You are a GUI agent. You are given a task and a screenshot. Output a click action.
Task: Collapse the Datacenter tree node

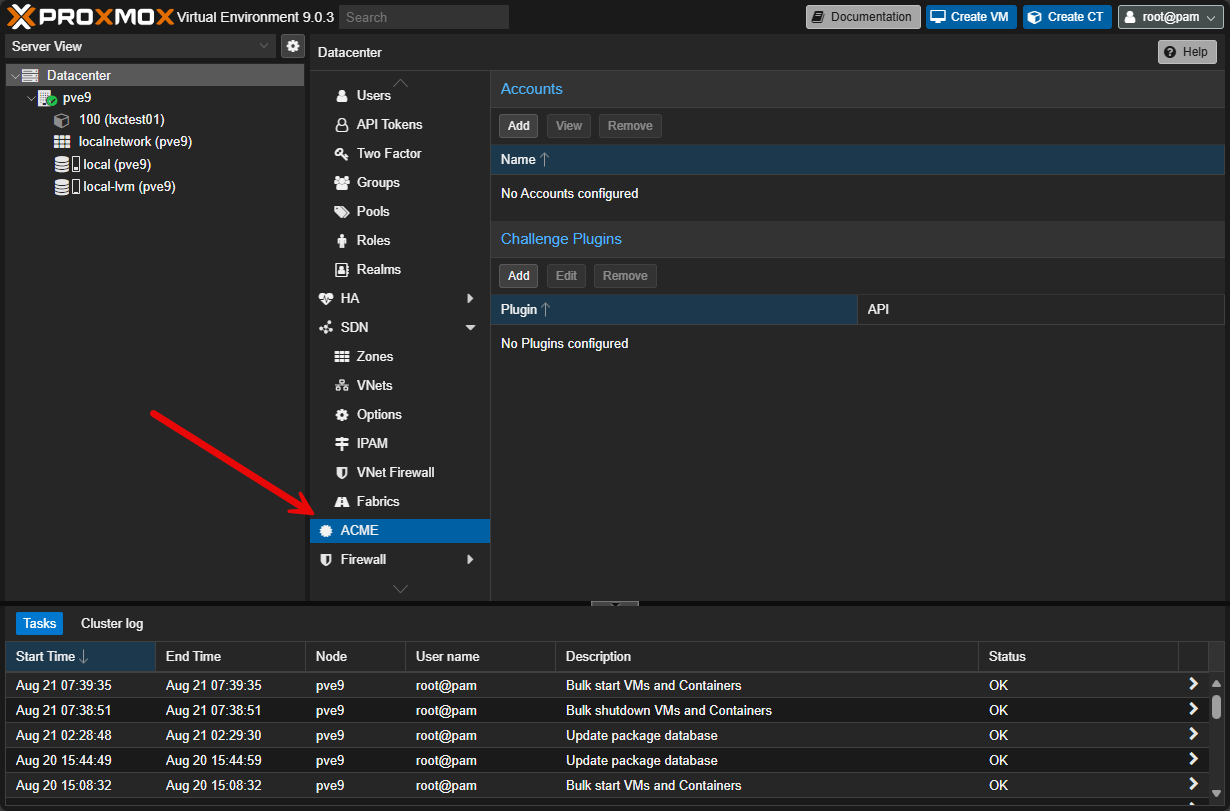click(x=14, y=76)
